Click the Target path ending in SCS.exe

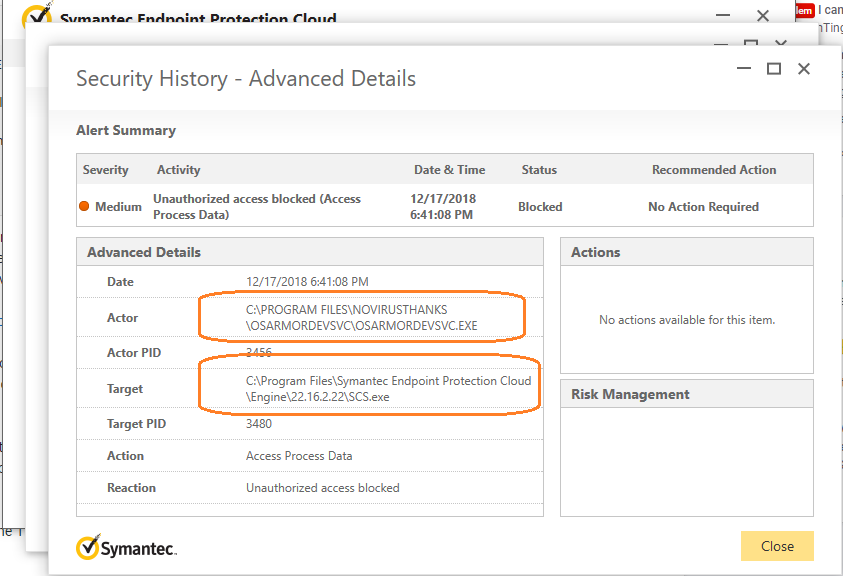coord(388,389)
